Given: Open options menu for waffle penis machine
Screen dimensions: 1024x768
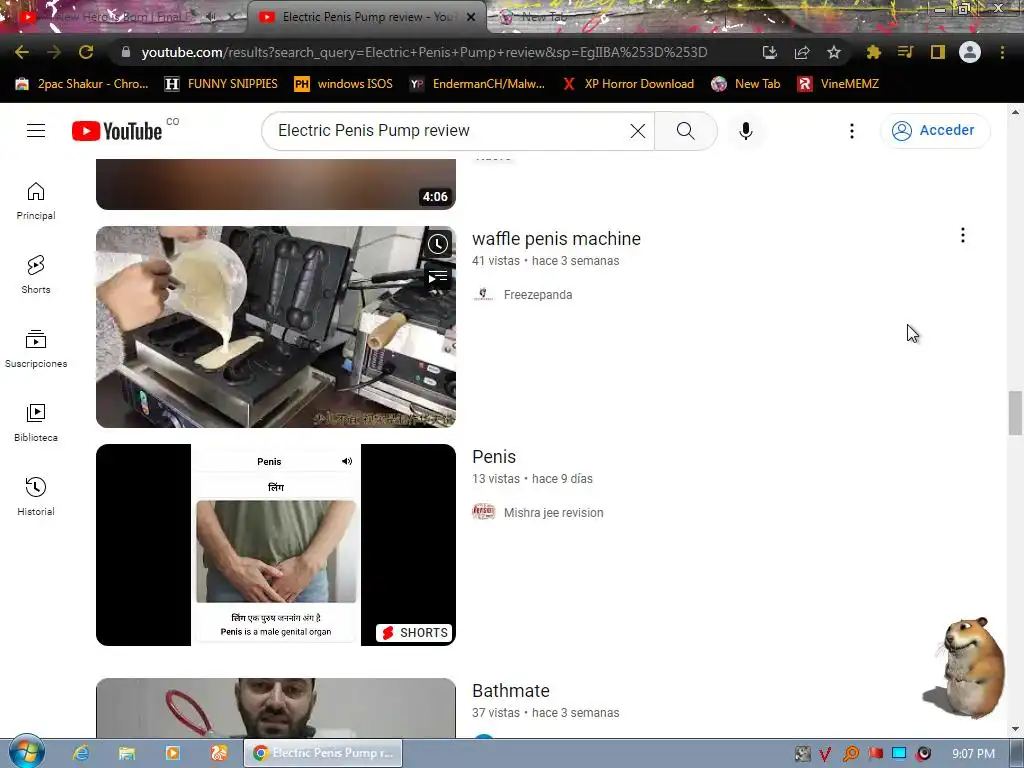Looking at the screenshot, I should [x=963, y=235].
